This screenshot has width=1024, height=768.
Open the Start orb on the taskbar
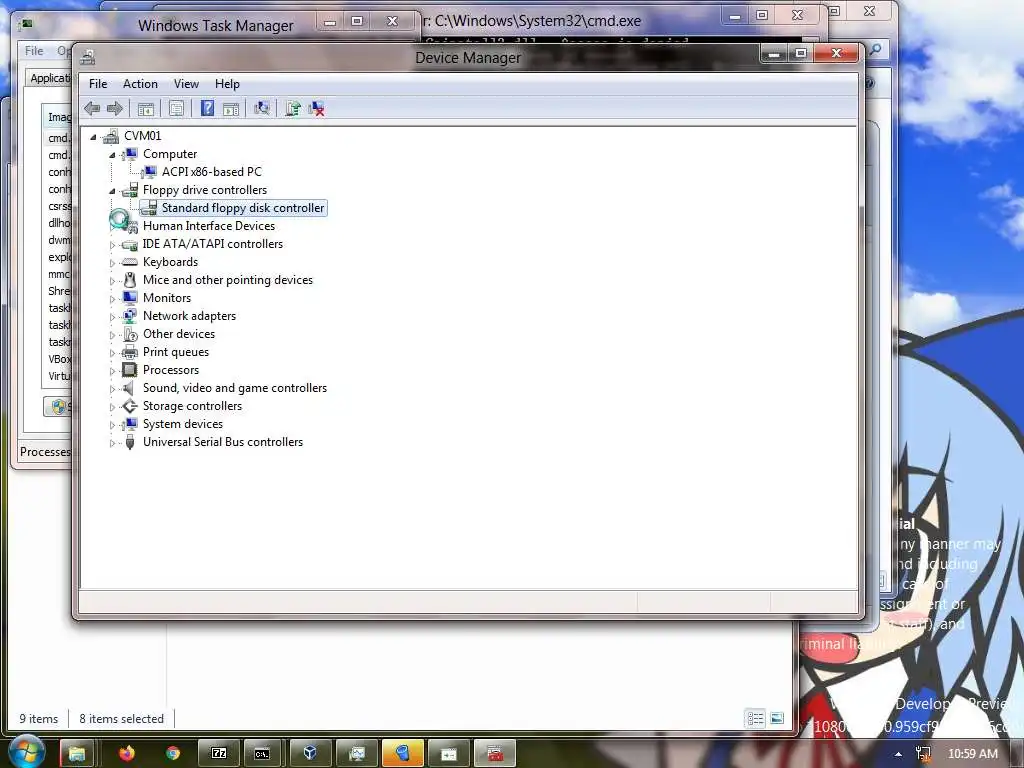(x=27, y=752)
